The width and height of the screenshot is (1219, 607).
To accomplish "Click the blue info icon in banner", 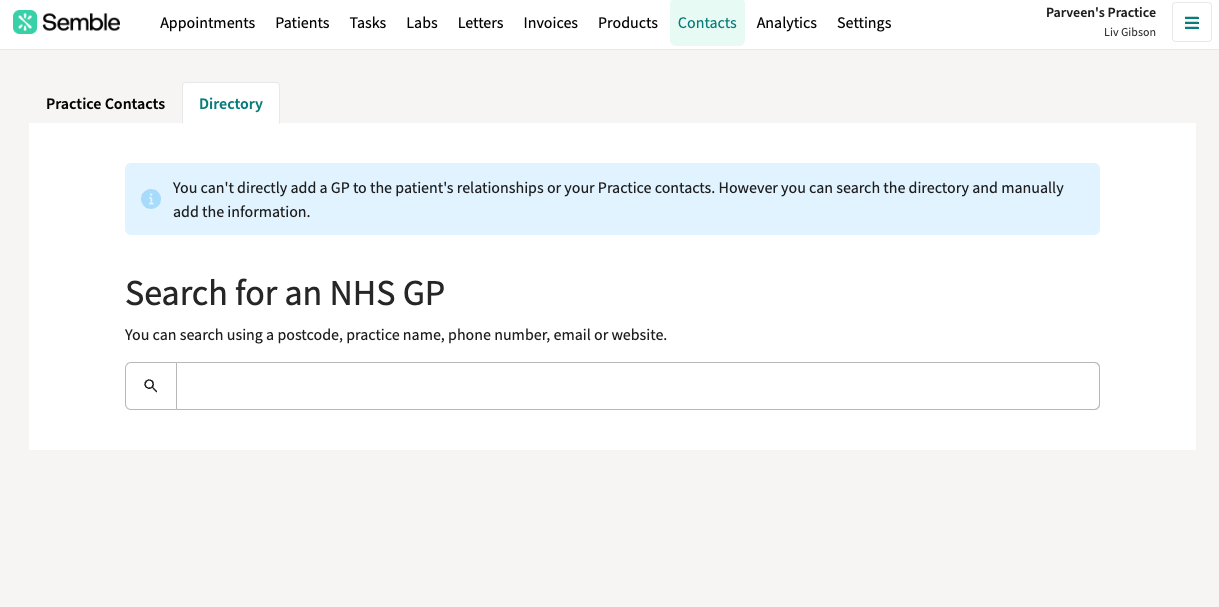I will (x=151, y=199).
